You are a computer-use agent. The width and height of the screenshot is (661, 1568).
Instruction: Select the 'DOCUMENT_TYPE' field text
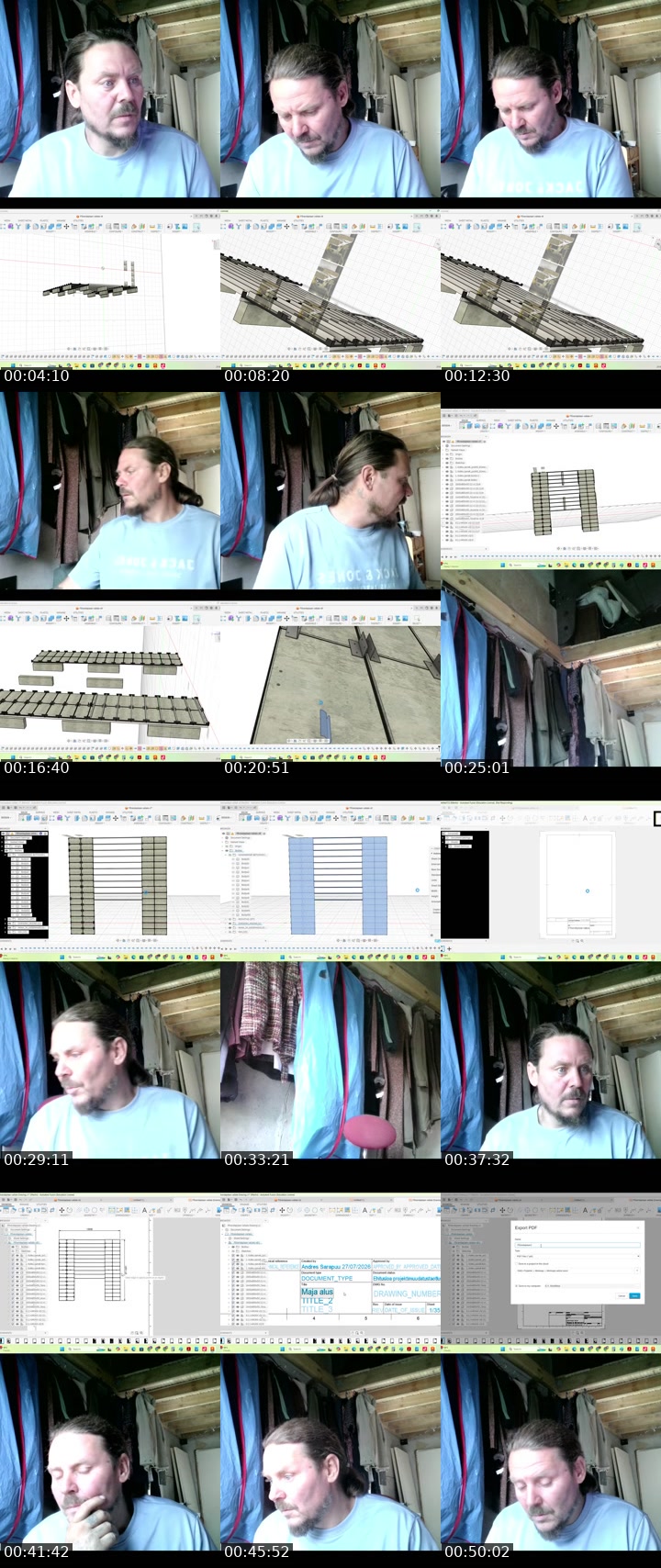[327, 1278]
